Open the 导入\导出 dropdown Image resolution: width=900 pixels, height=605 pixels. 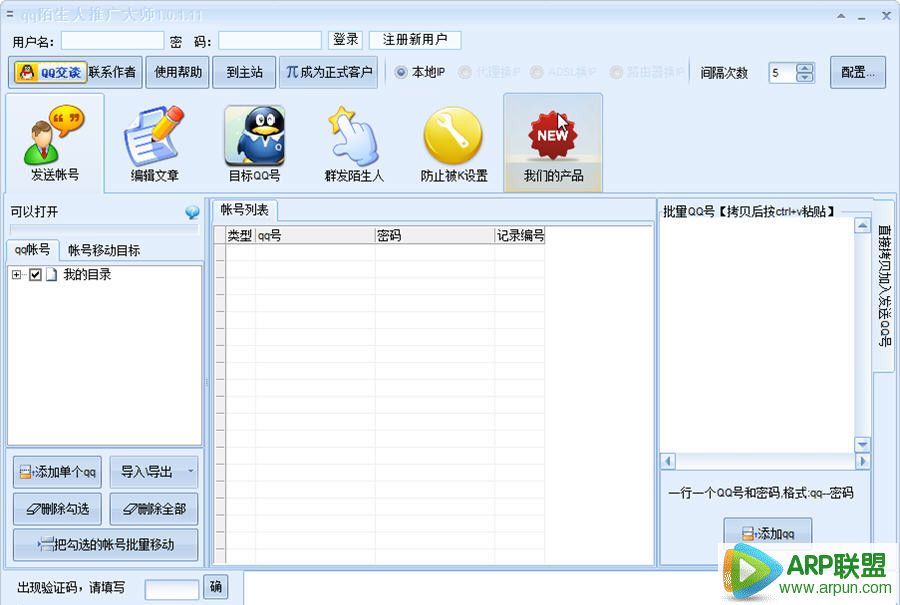[x=154, y=472]
